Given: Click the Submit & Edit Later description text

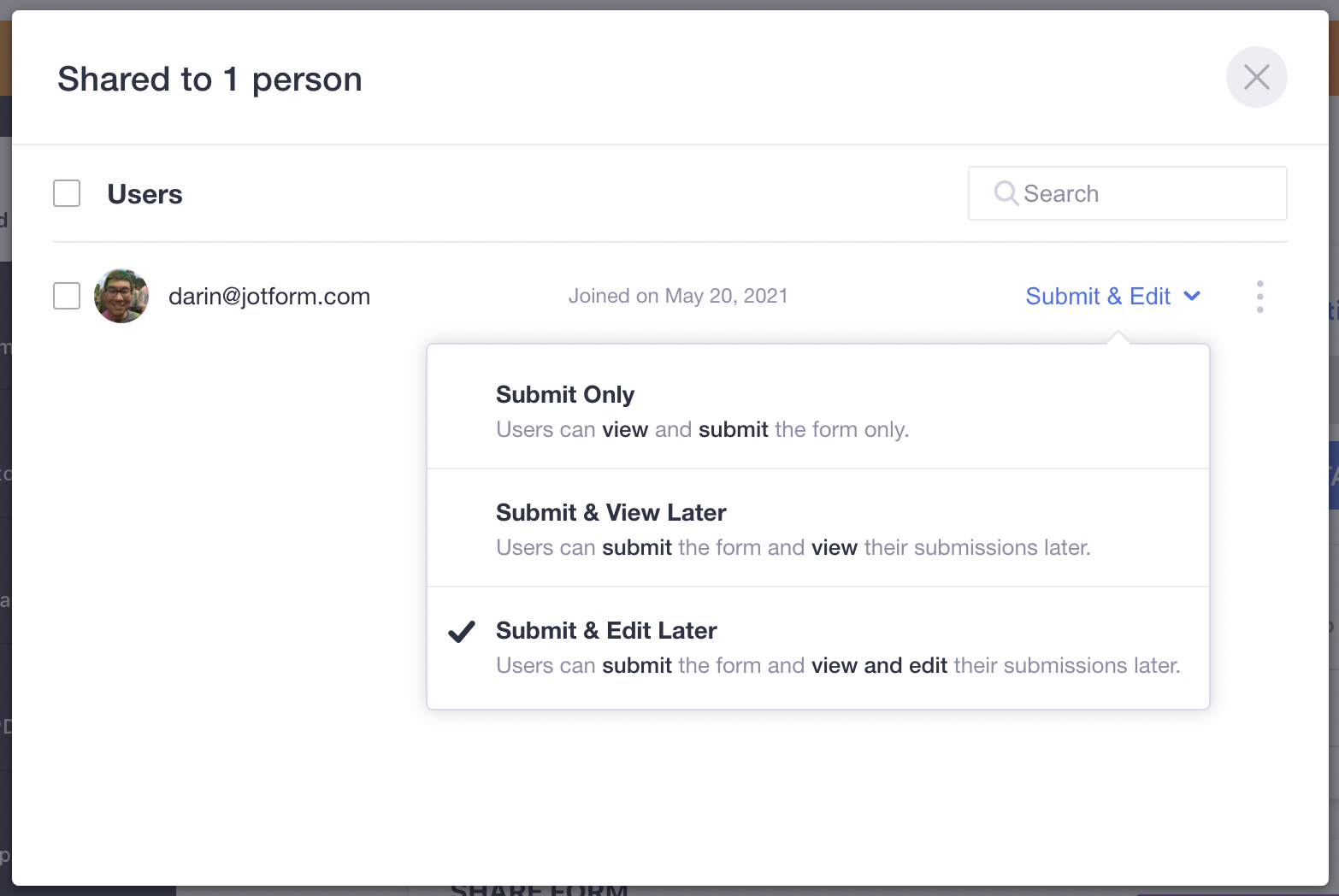Looking at the screenshot, I should click(x=837, y=665).
